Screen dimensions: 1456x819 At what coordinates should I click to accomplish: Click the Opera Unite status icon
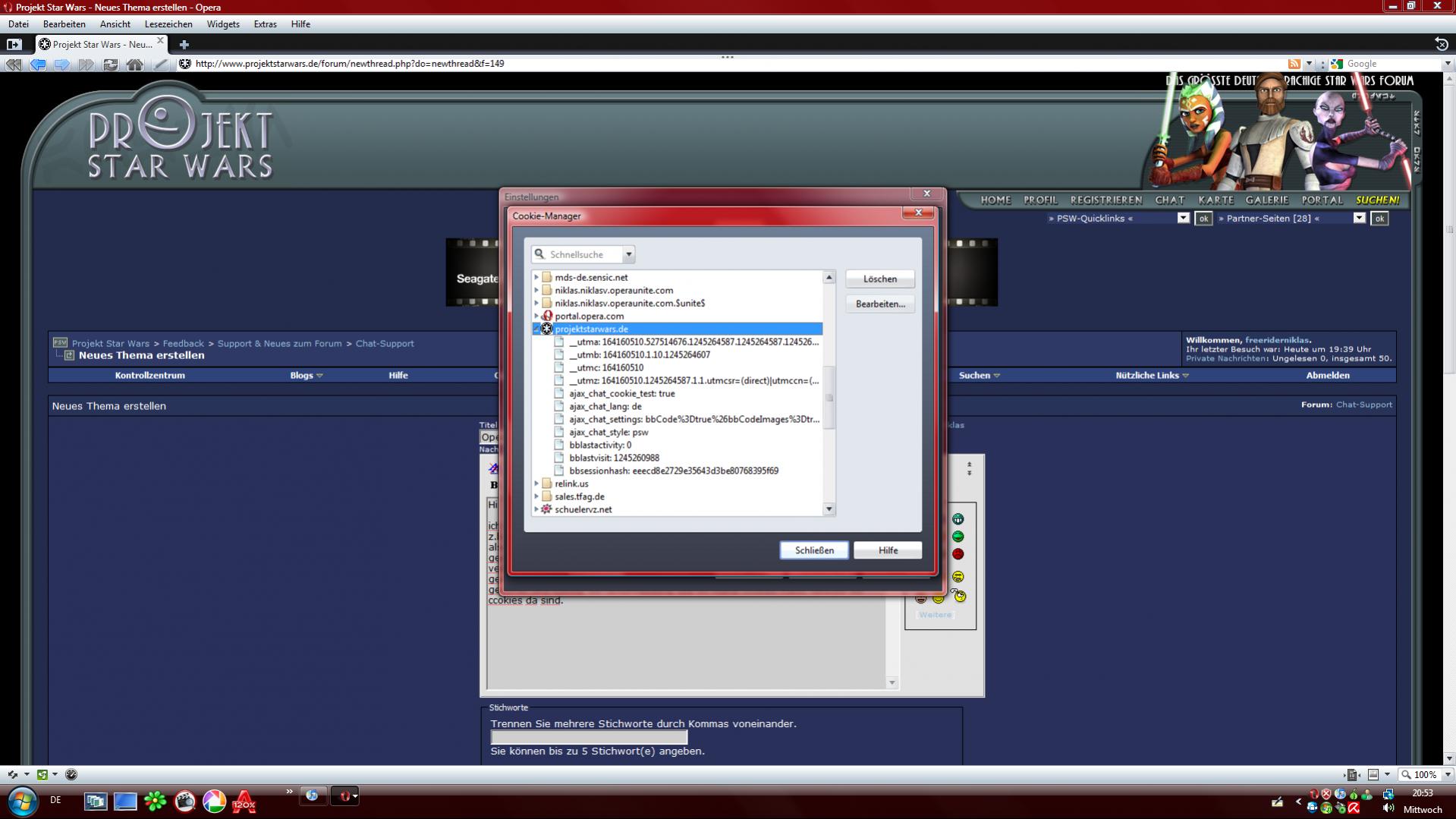42,775
